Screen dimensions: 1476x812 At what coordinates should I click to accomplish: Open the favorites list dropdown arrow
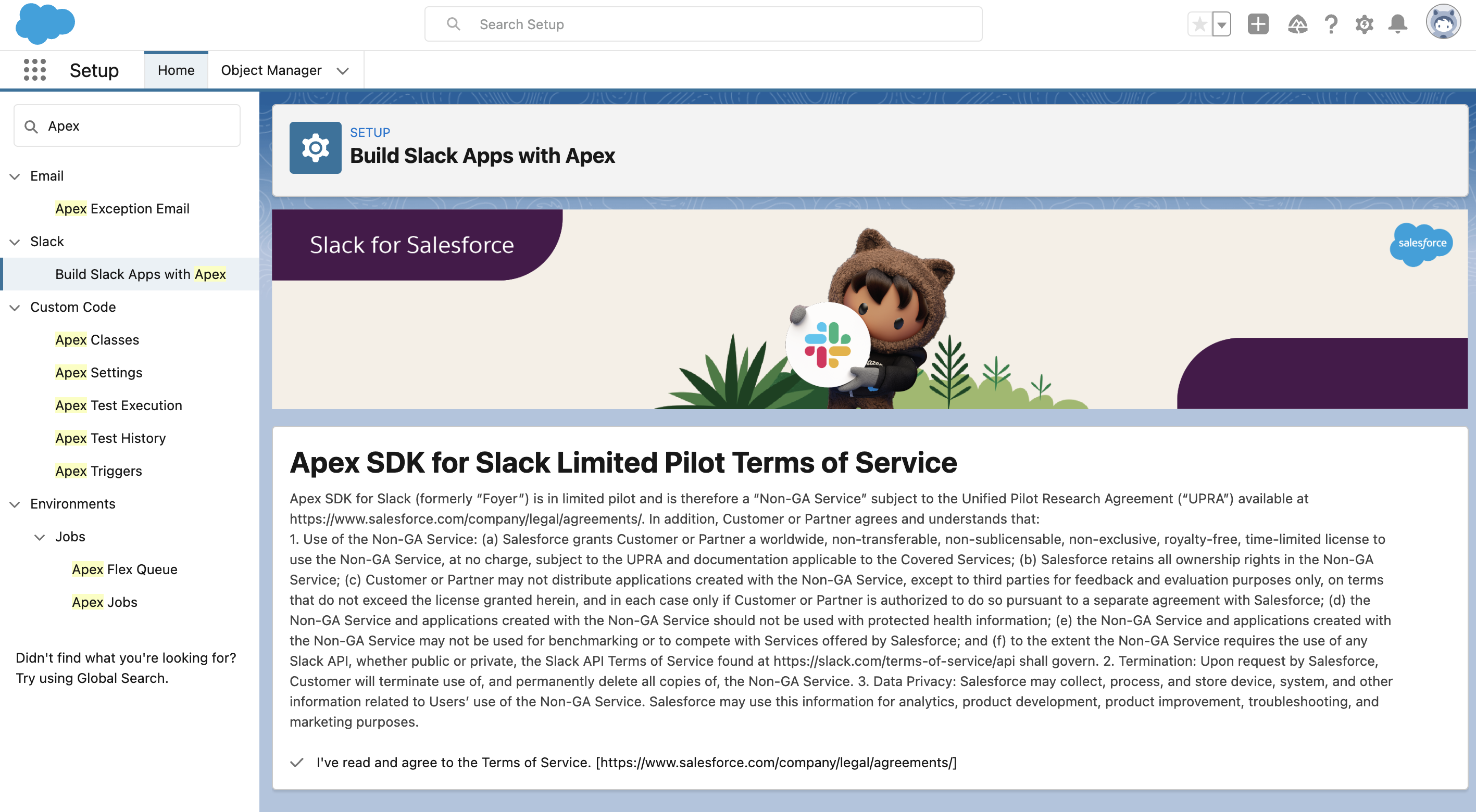point(1222,24)
